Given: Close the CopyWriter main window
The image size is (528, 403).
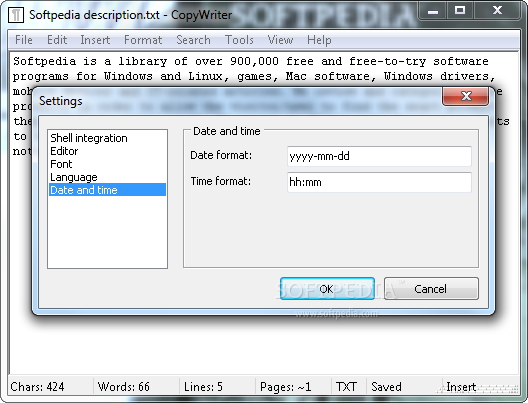Looking at the screenshot, I should click(497, 11).
